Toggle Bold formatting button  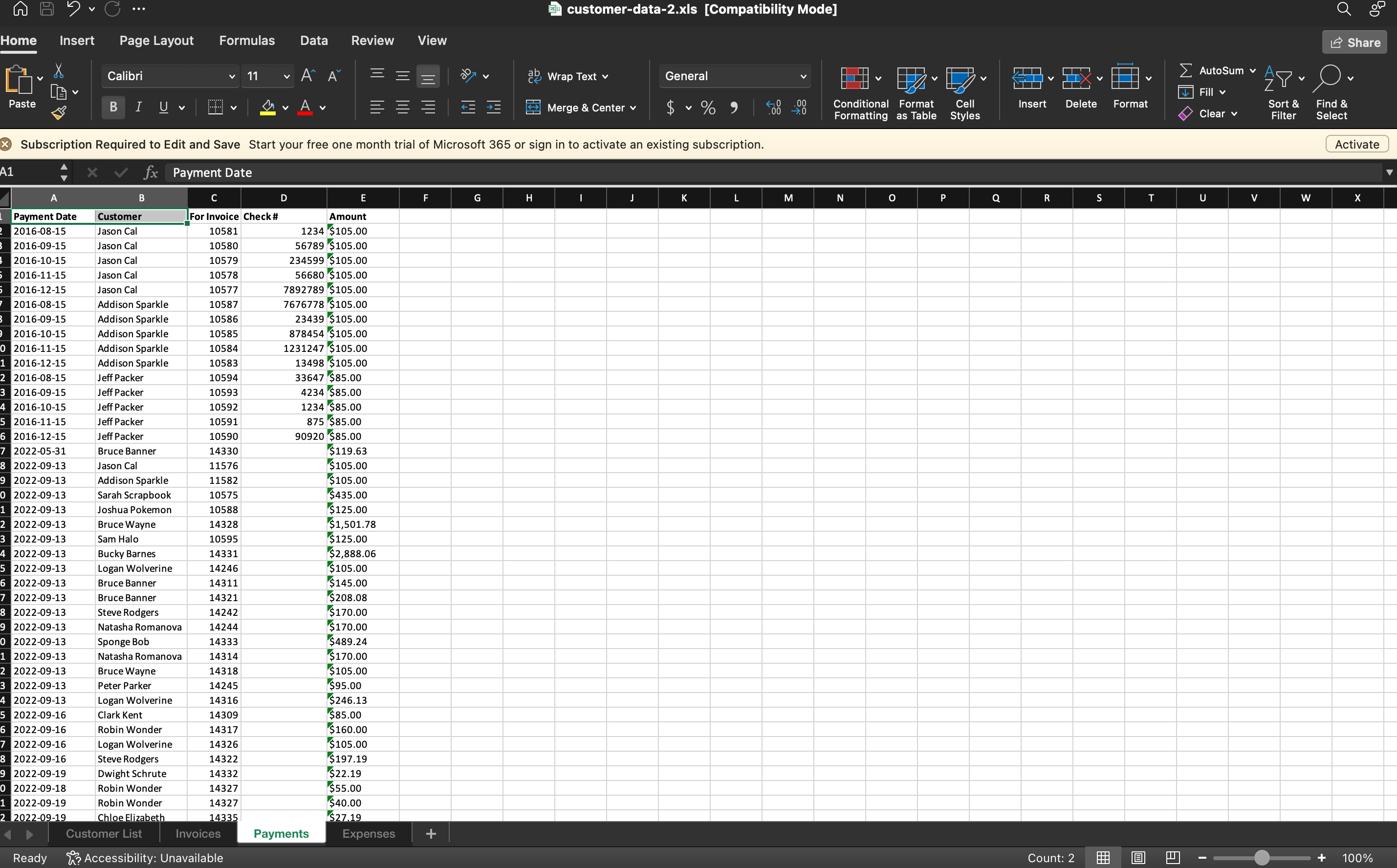[113, 108]
